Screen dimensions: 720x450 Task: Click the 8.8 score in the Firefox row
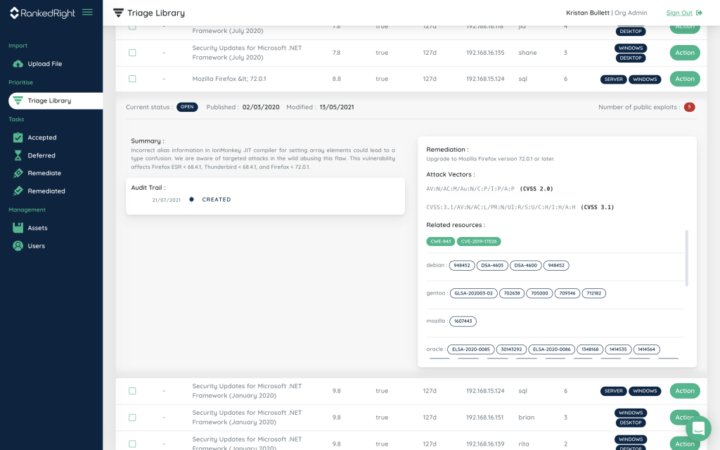coord(337,79)
